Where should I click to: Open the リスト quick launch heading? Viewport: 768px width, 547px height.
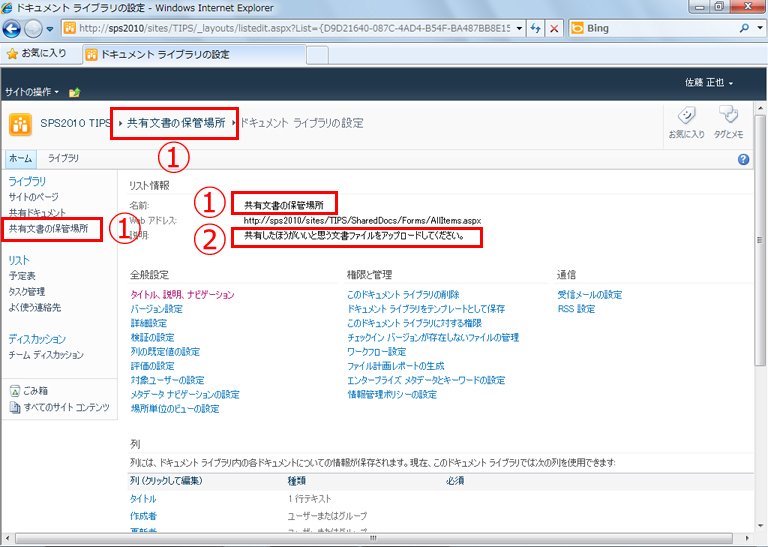[x=19, y=260]
